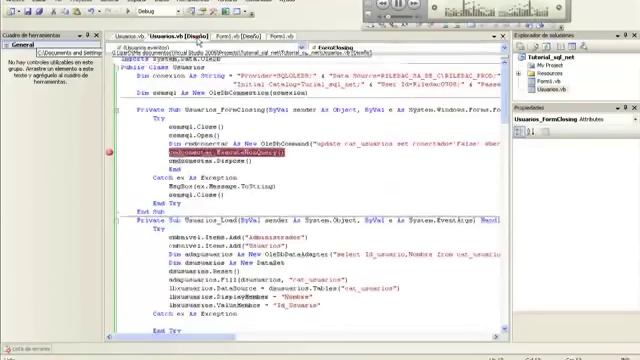Click the New Project toolbar icon
The image size is (640, 360).
(x=11, y=11)
